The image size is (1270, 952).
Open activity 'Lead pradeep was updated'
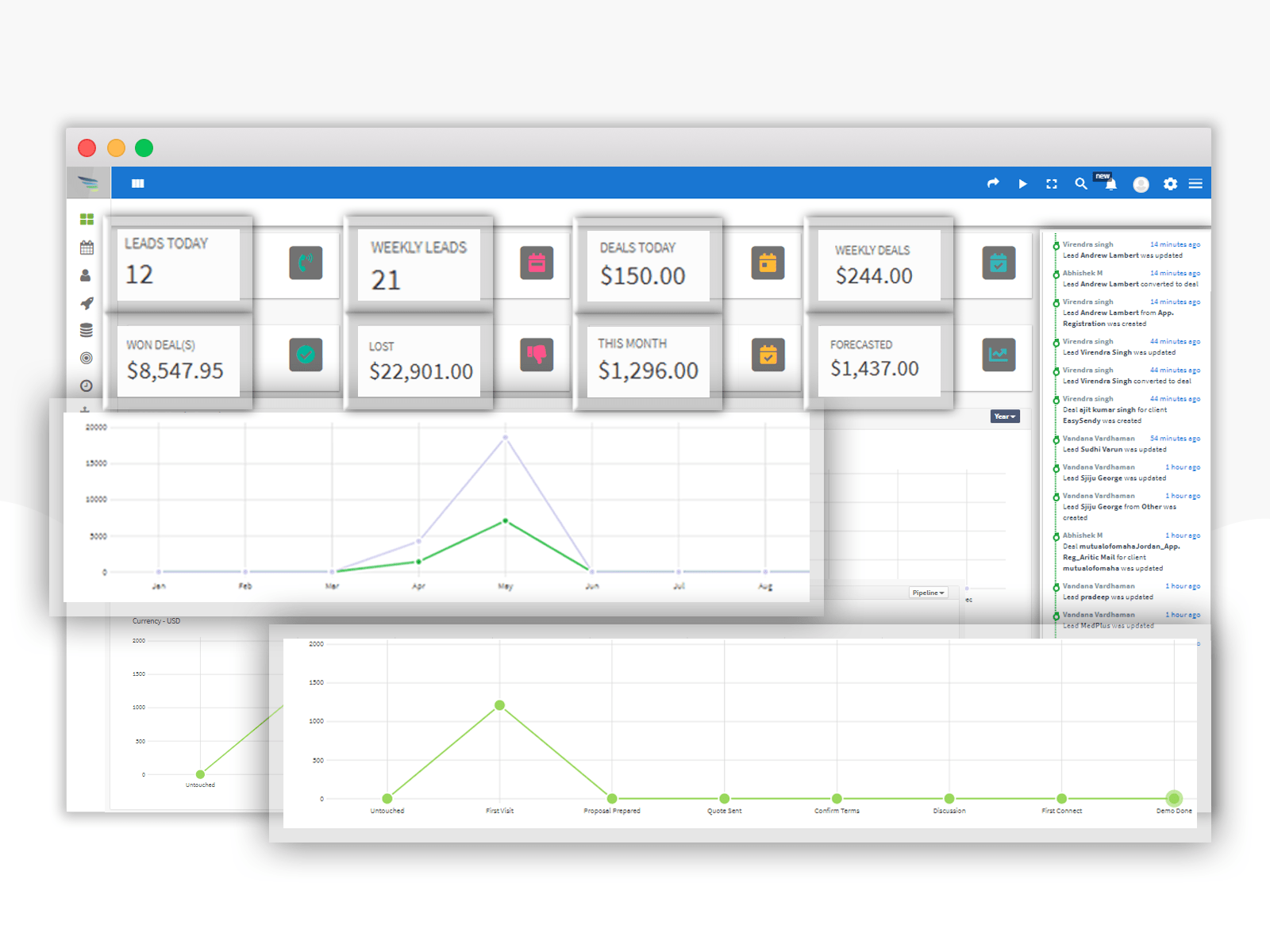click(1108, 597)
